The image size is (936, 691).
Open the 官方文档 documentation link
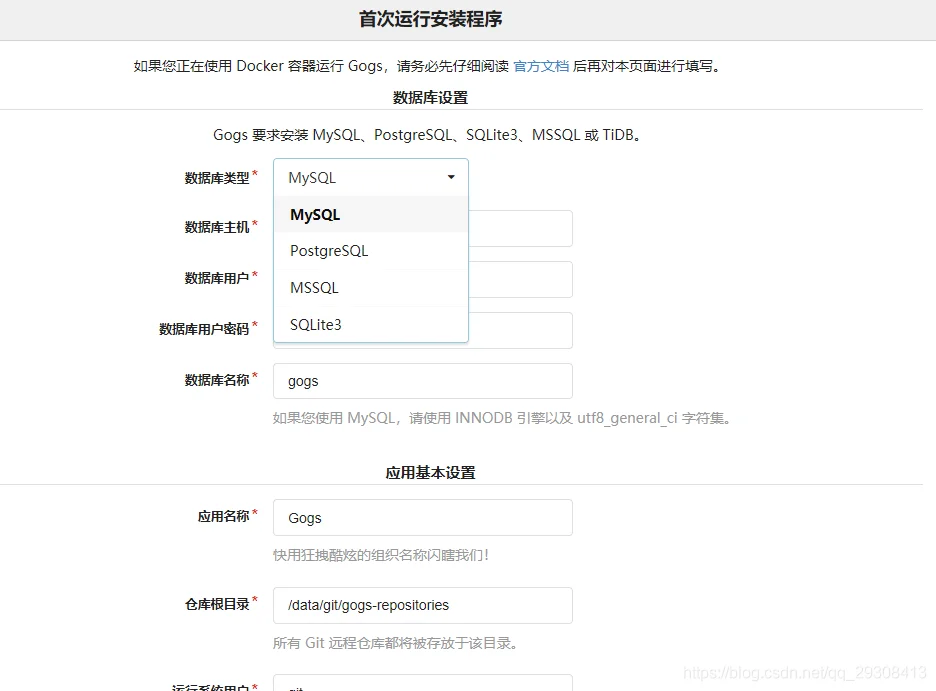(x=541, y=66)
